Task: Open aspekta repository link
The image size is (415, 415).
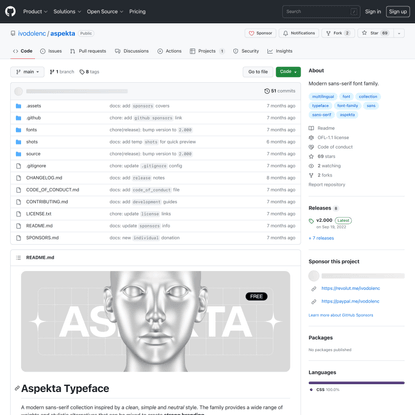Action: coord(63,33)
